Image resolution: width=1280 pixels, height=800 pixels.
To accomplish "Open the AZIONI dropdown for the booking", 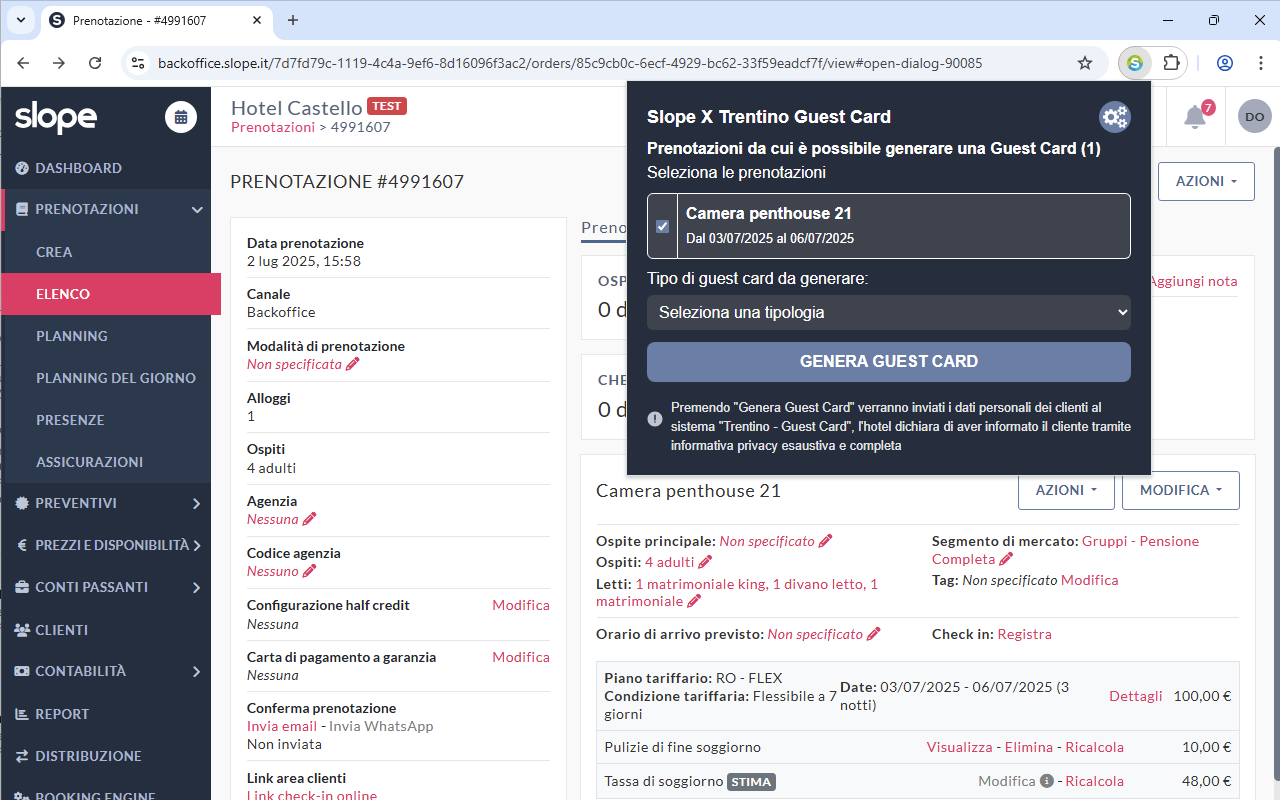I will click(1206, 181).
